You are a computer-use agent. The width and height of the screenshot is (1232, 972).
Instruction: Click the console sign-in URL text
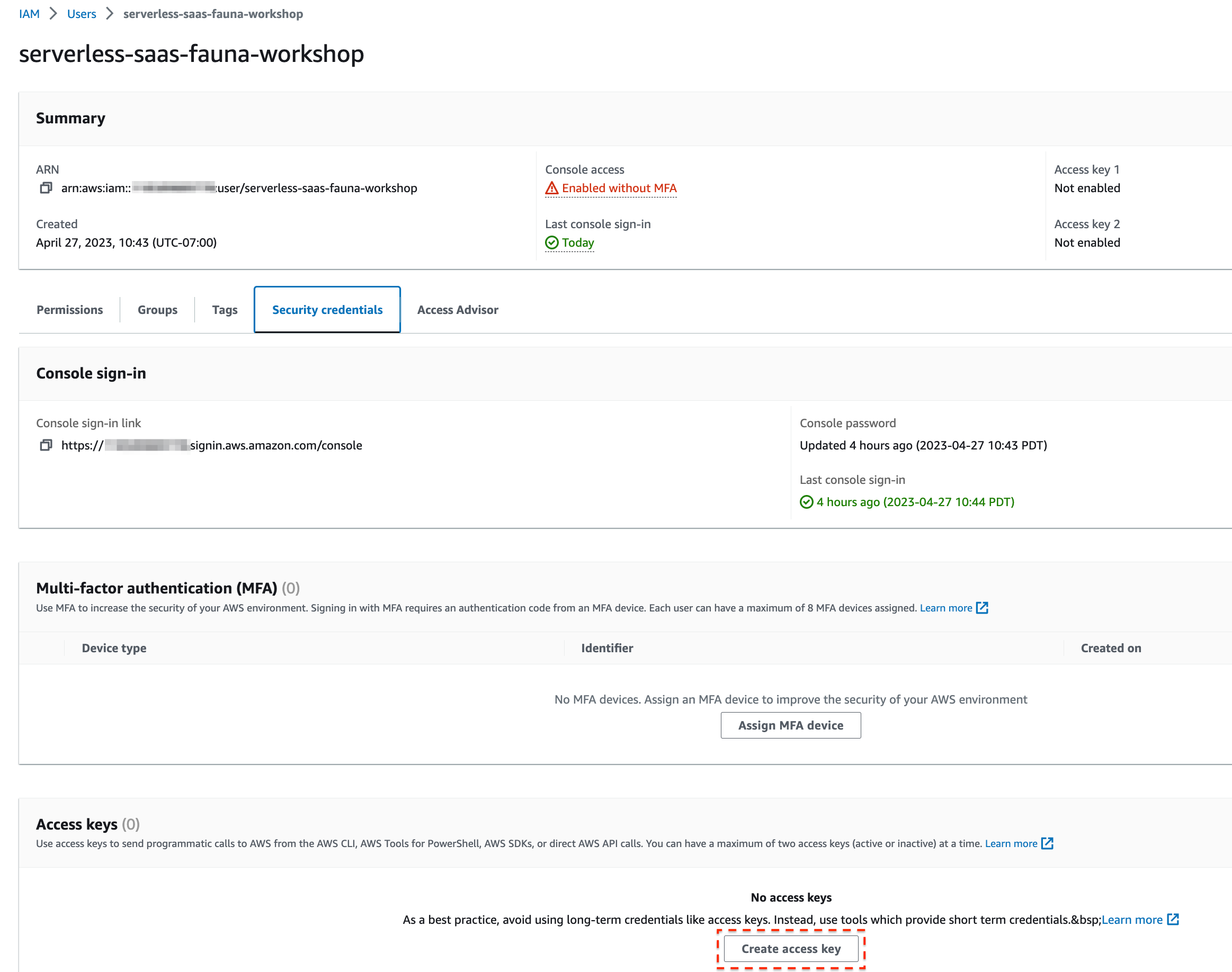pyautogui.click(x=212, y=445)
